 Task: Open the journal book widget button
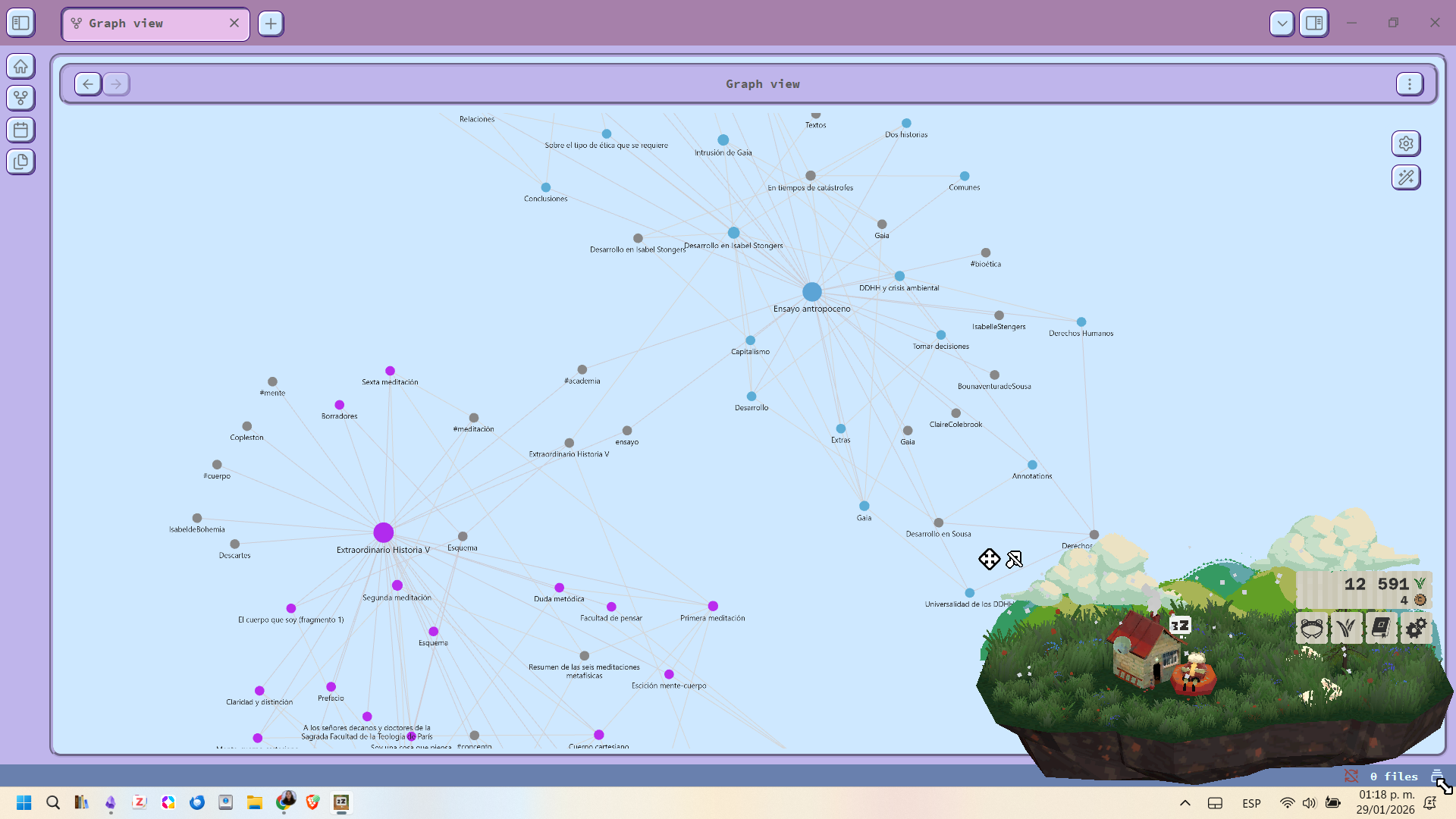click(x=1381, y=628)
